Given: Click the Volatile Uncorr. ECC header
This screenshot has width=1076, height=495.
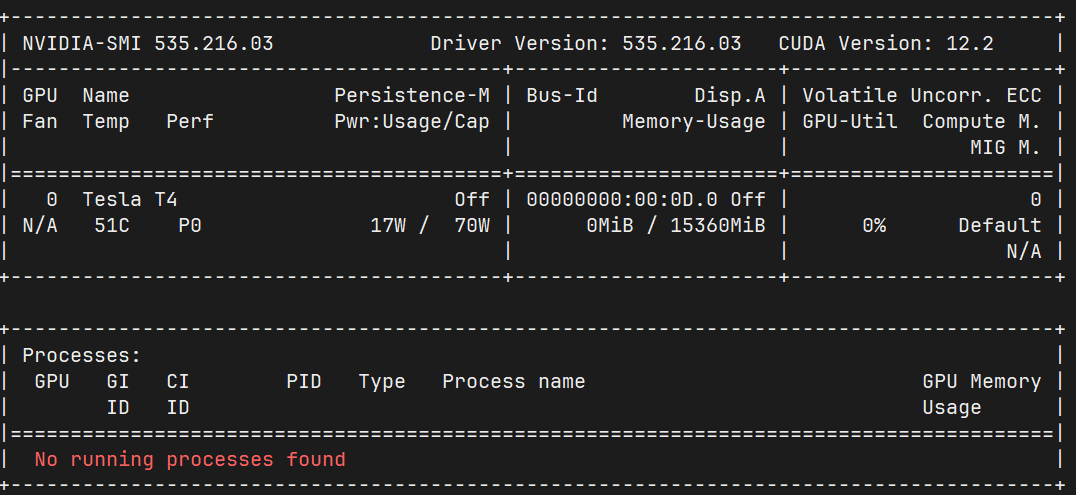Looking at the screenshot, I should 922,95.
